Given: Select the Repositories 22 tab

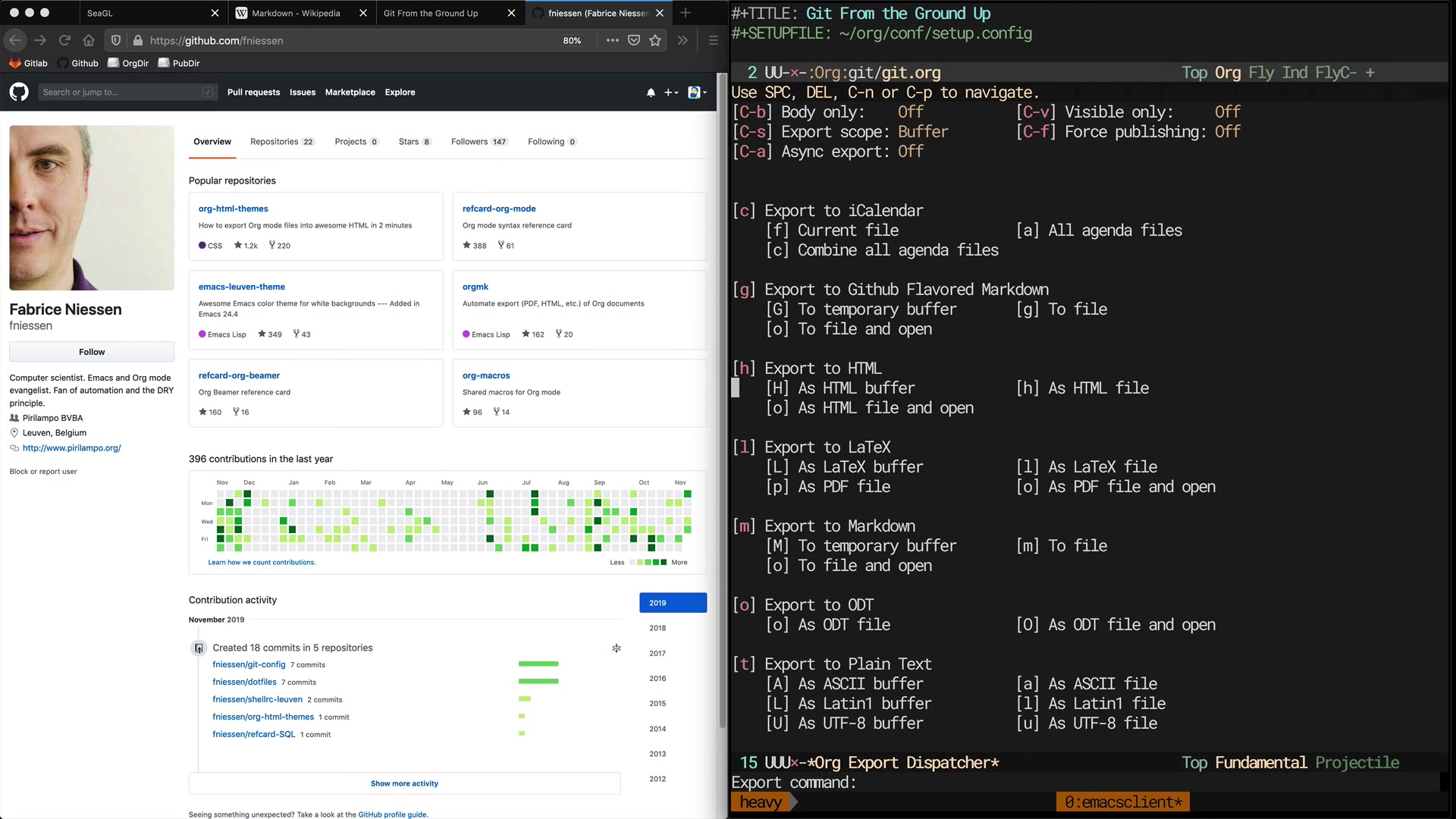Looking at the screenshot, I should pos(282,142).
